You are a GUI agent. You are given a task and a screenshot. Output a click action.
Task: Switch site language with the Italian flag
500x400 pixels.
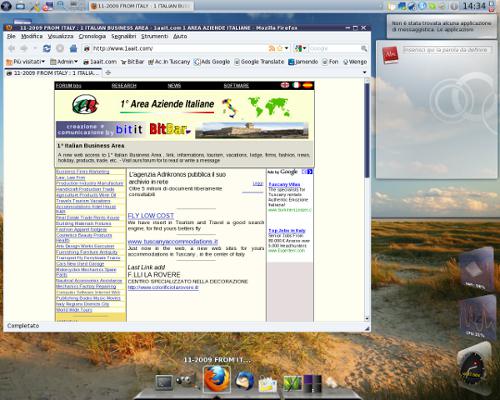pos(296,85)
